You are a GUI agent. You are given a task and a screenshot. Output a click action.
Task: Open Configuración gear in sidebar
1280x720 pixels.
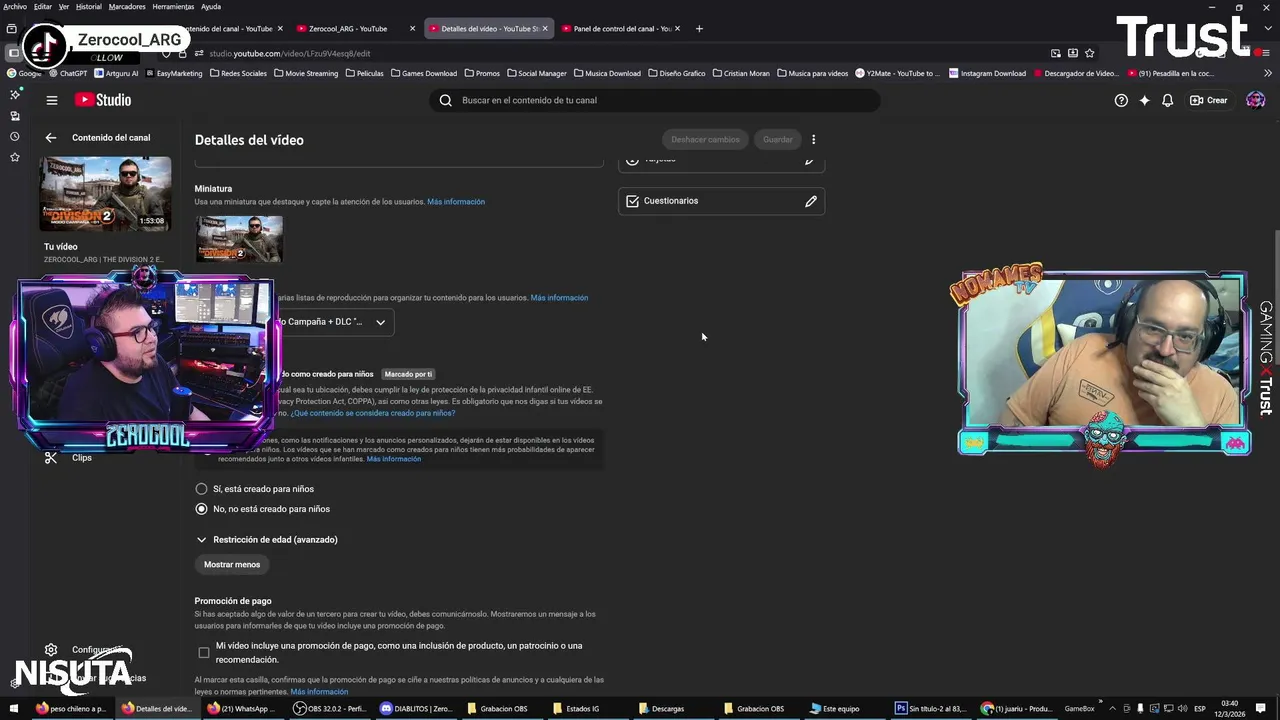(x=51, y=650)
